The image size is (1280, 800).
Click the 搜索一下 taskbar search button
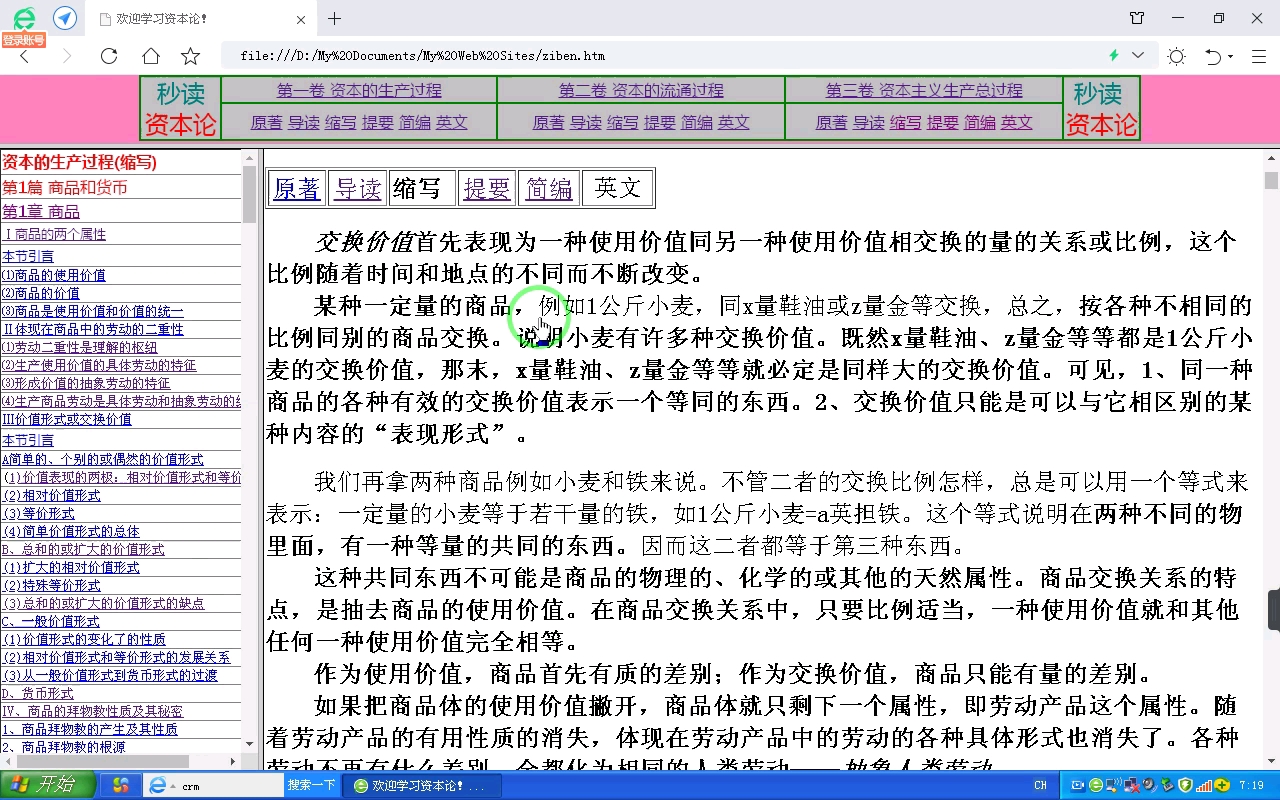point(312,786)
